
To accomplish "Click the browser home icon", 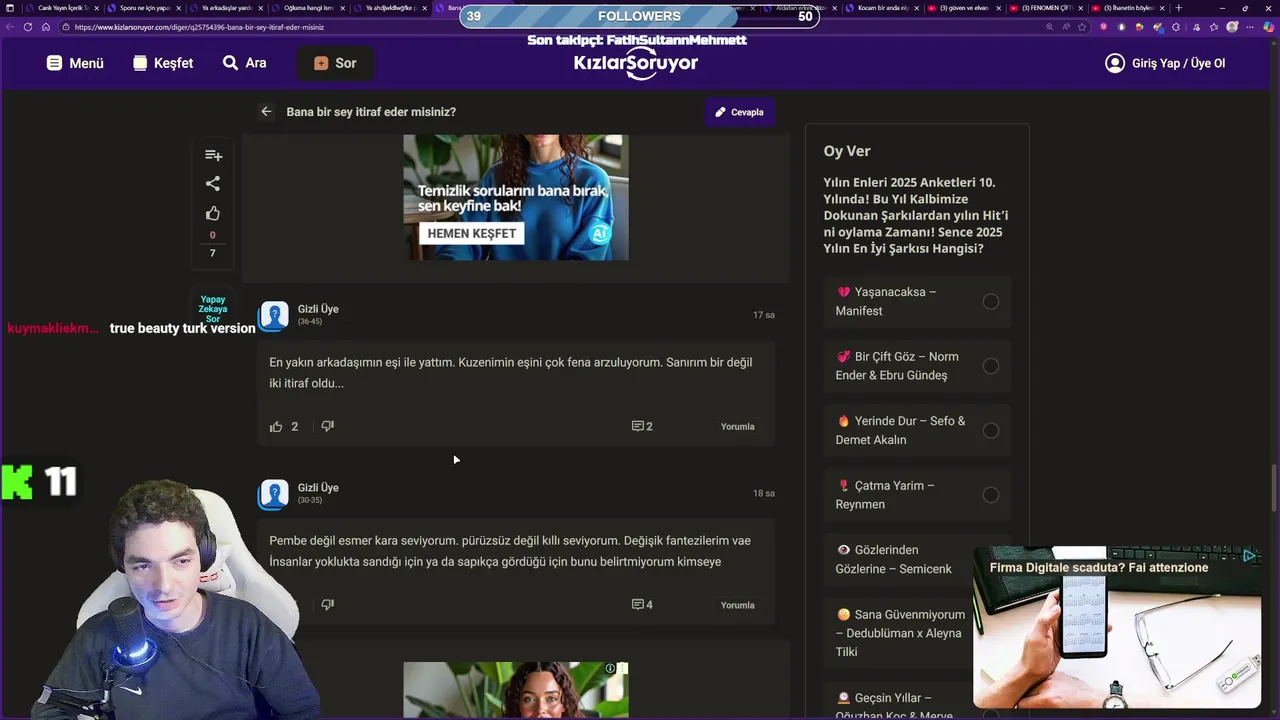I will pyautogui.click(x=46, y=27).
